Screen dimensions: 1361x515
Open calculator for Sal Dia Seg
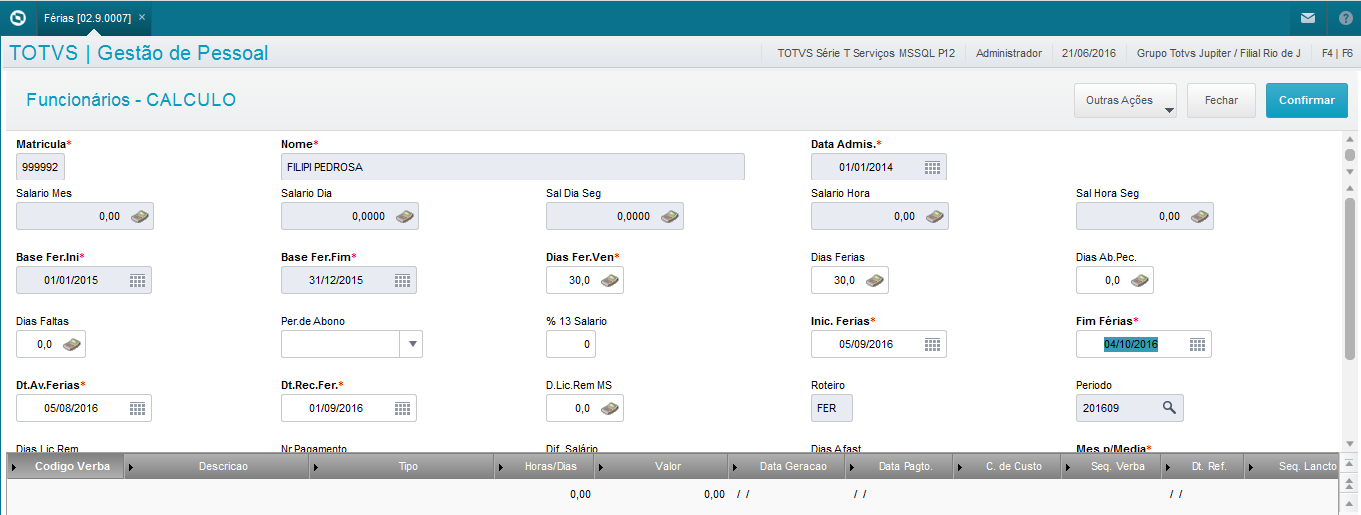(x=670, y=216)
